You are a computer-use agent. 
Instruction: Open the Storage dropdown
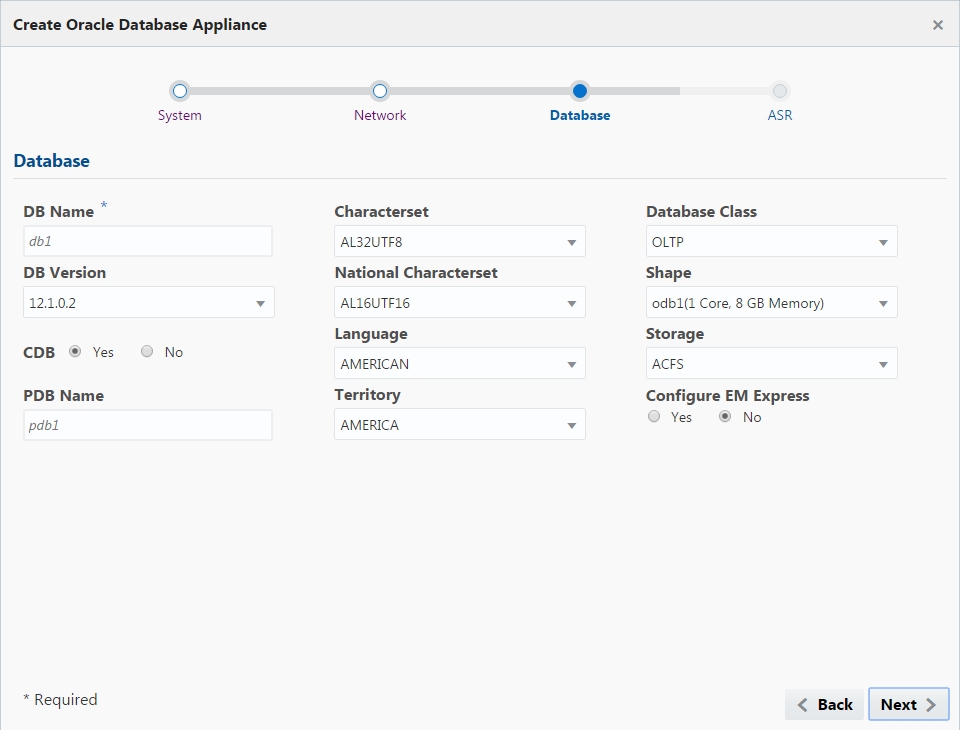[771, 364]
